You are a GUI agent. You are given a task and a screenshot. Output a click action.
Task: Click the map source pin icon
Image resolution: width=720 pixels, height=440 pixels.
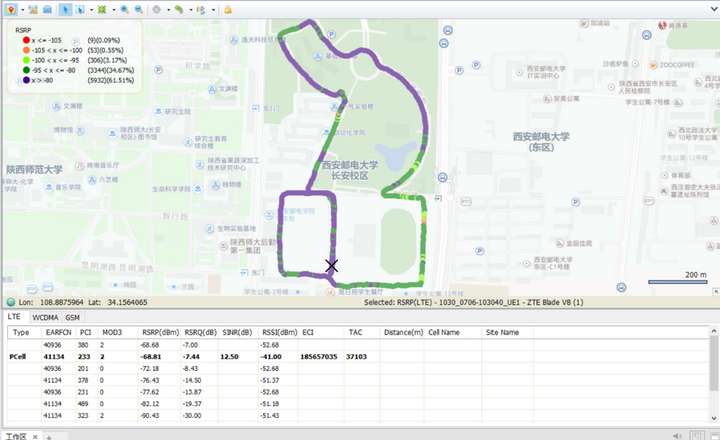point(11,10)
